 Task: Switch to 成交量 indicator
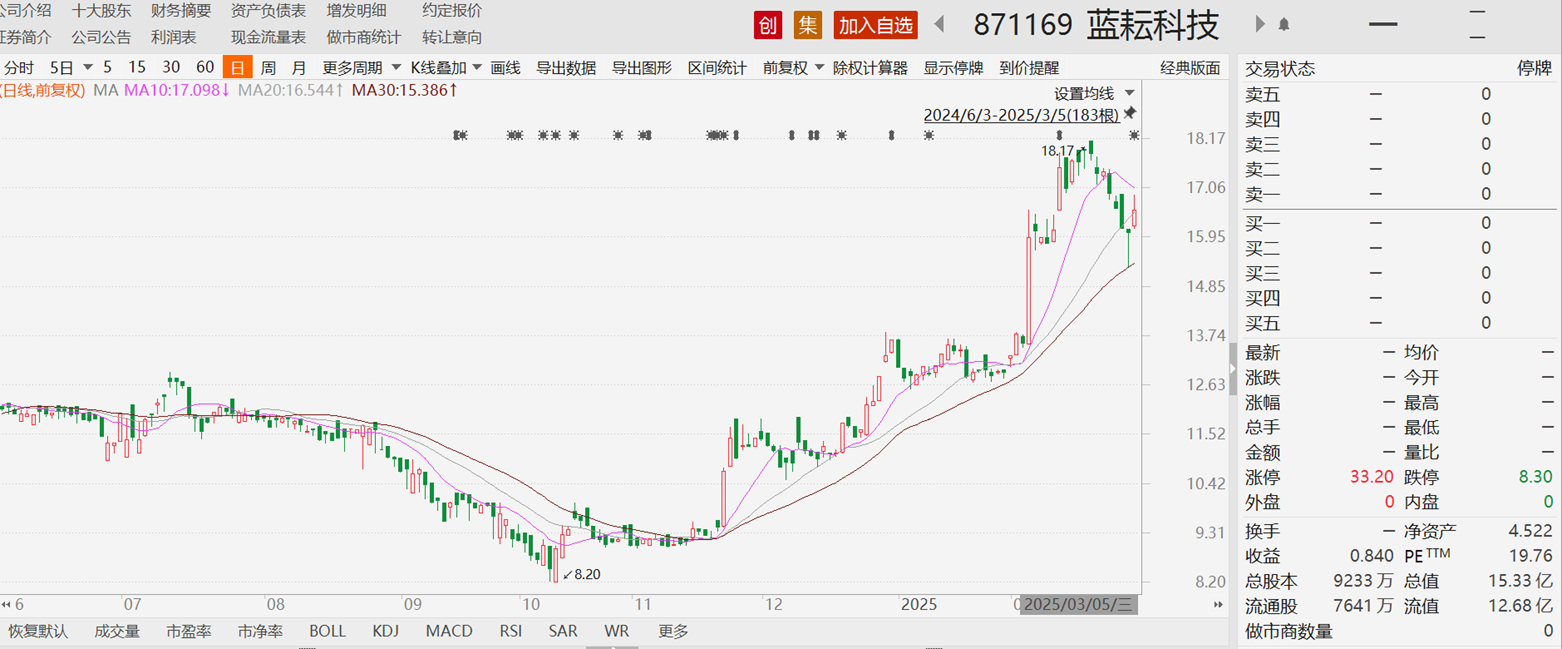[117, 631]
